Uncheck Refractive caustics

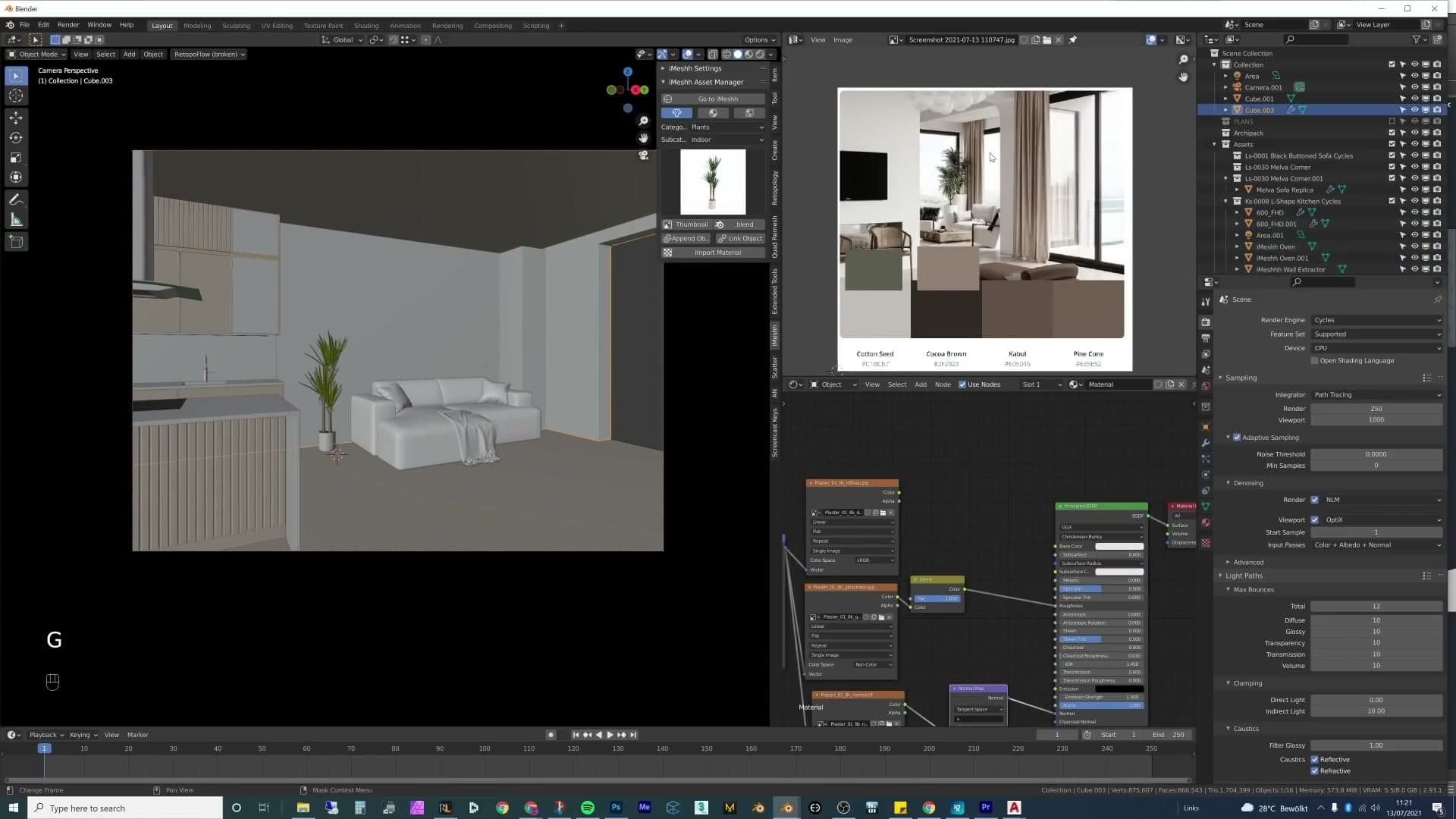pyautogui.click(x=1315, y=771)
